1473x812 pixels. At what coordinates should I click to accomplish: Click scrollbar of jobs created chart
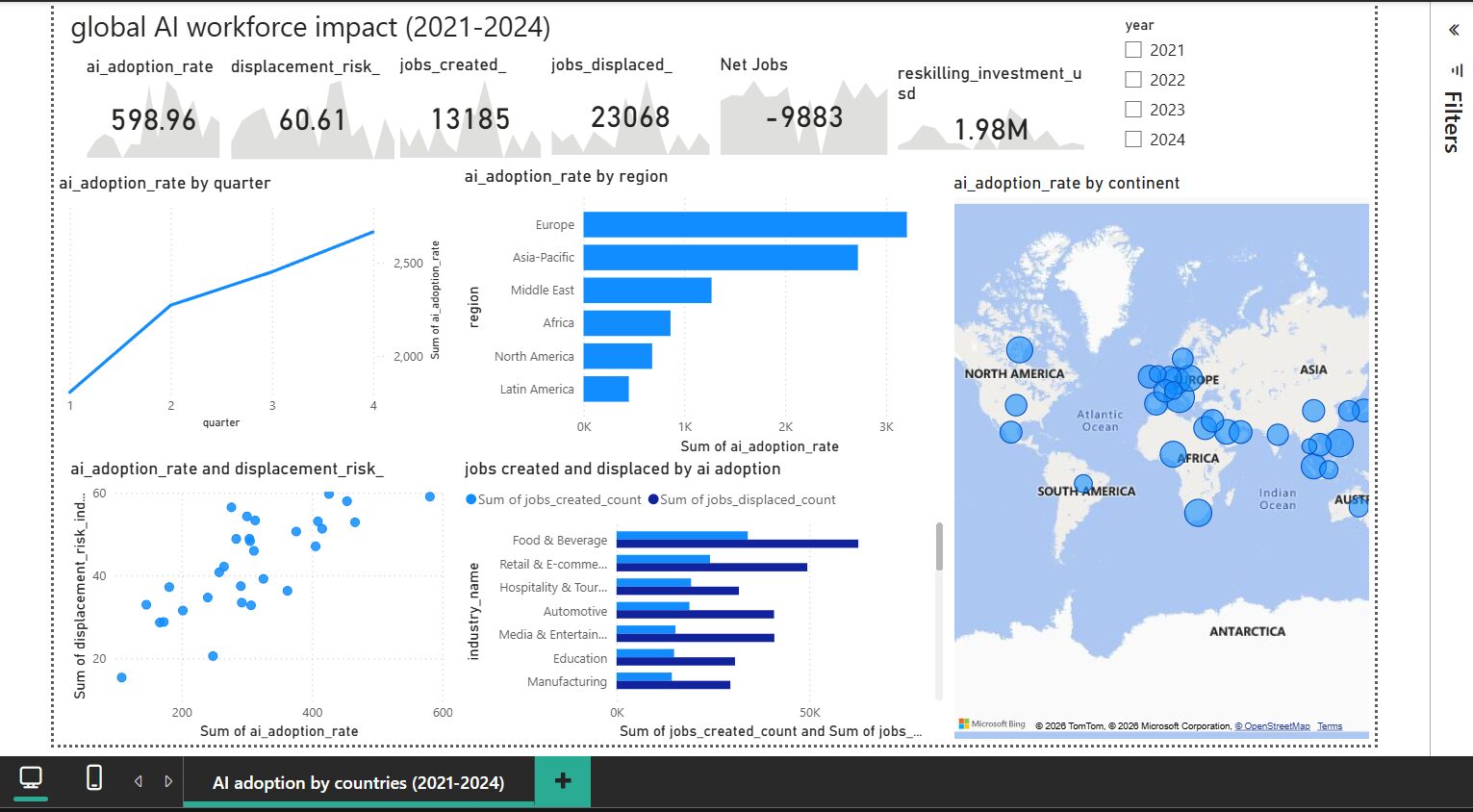click(939, 546)
